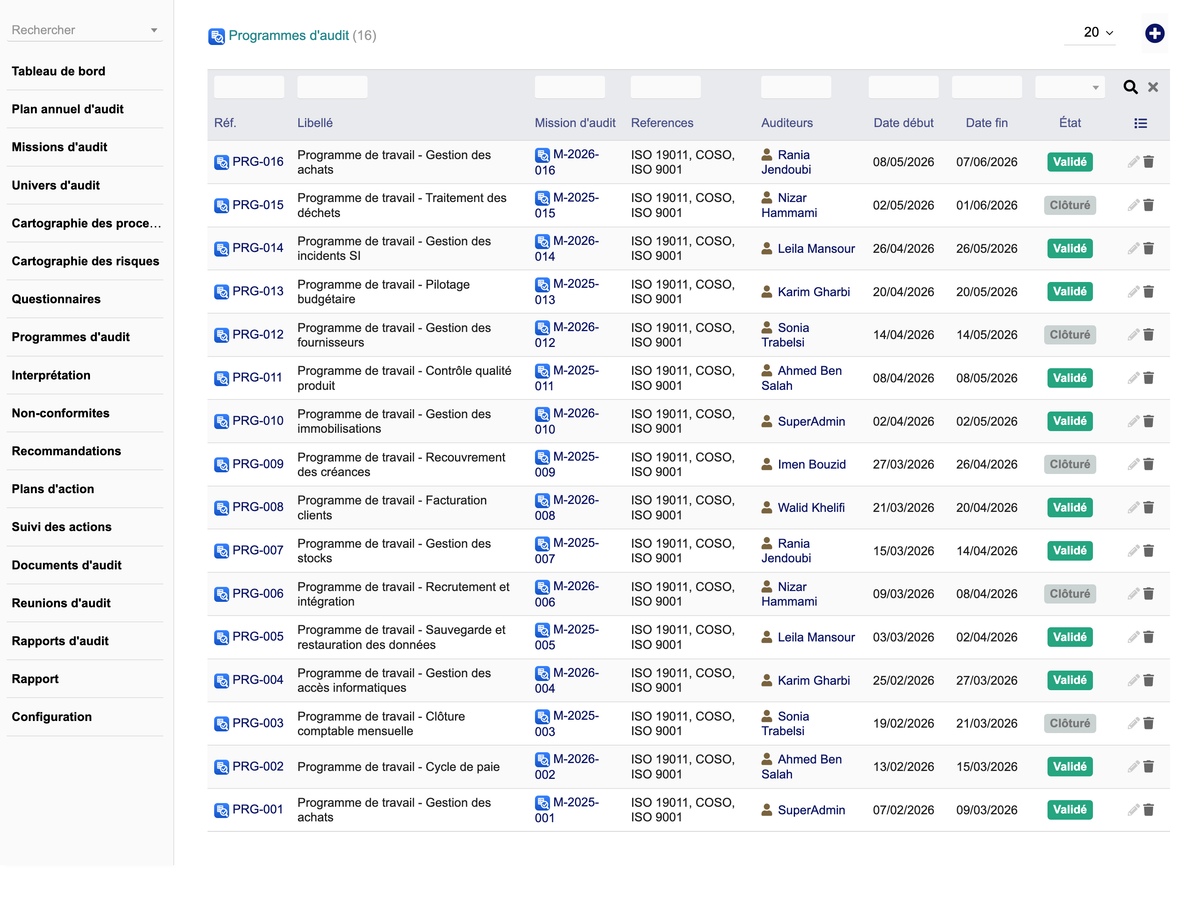The image size is (1200, 898).
Task: Open Questionnaires menu item
Action: (x=56, y=299)
